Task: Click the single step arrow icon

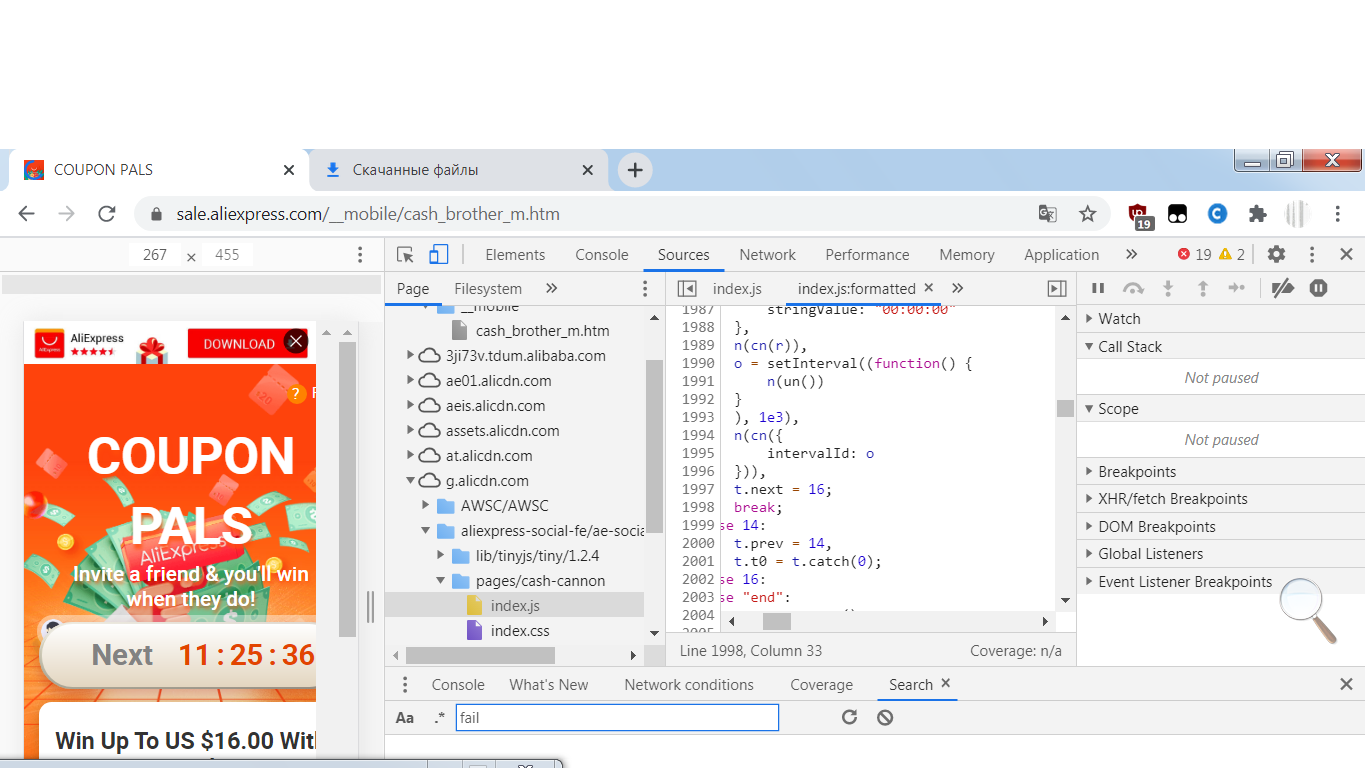Action: pos(1237,288)
